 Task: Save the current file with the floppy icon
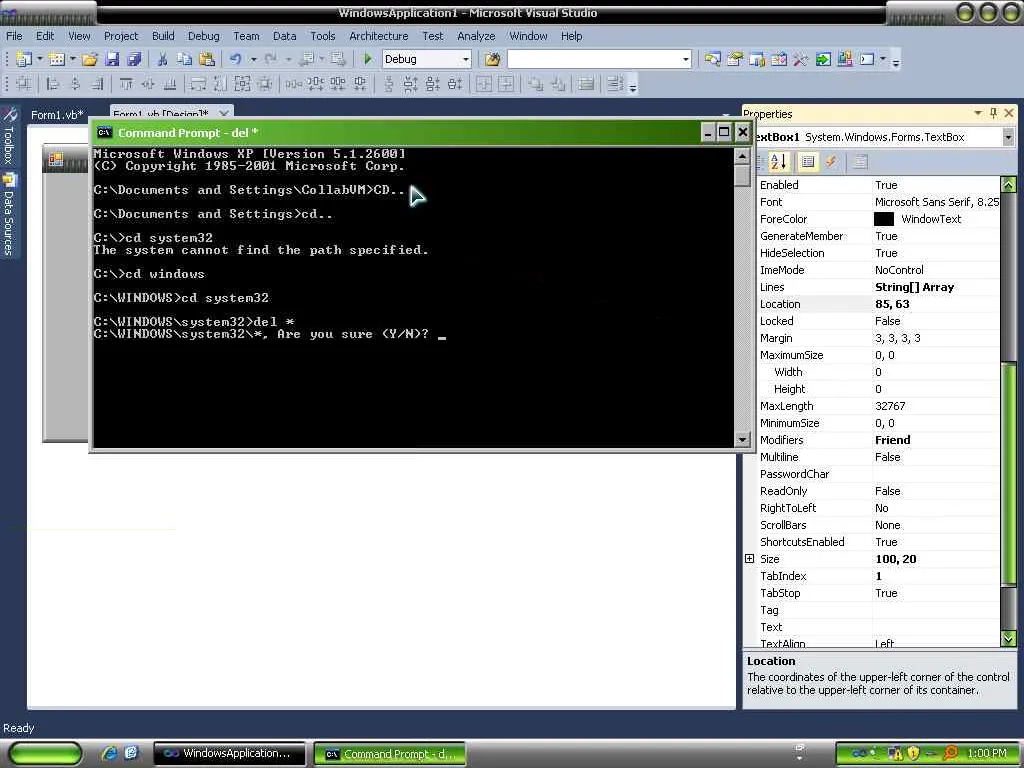pyautogui.click(x=112, y=59)
